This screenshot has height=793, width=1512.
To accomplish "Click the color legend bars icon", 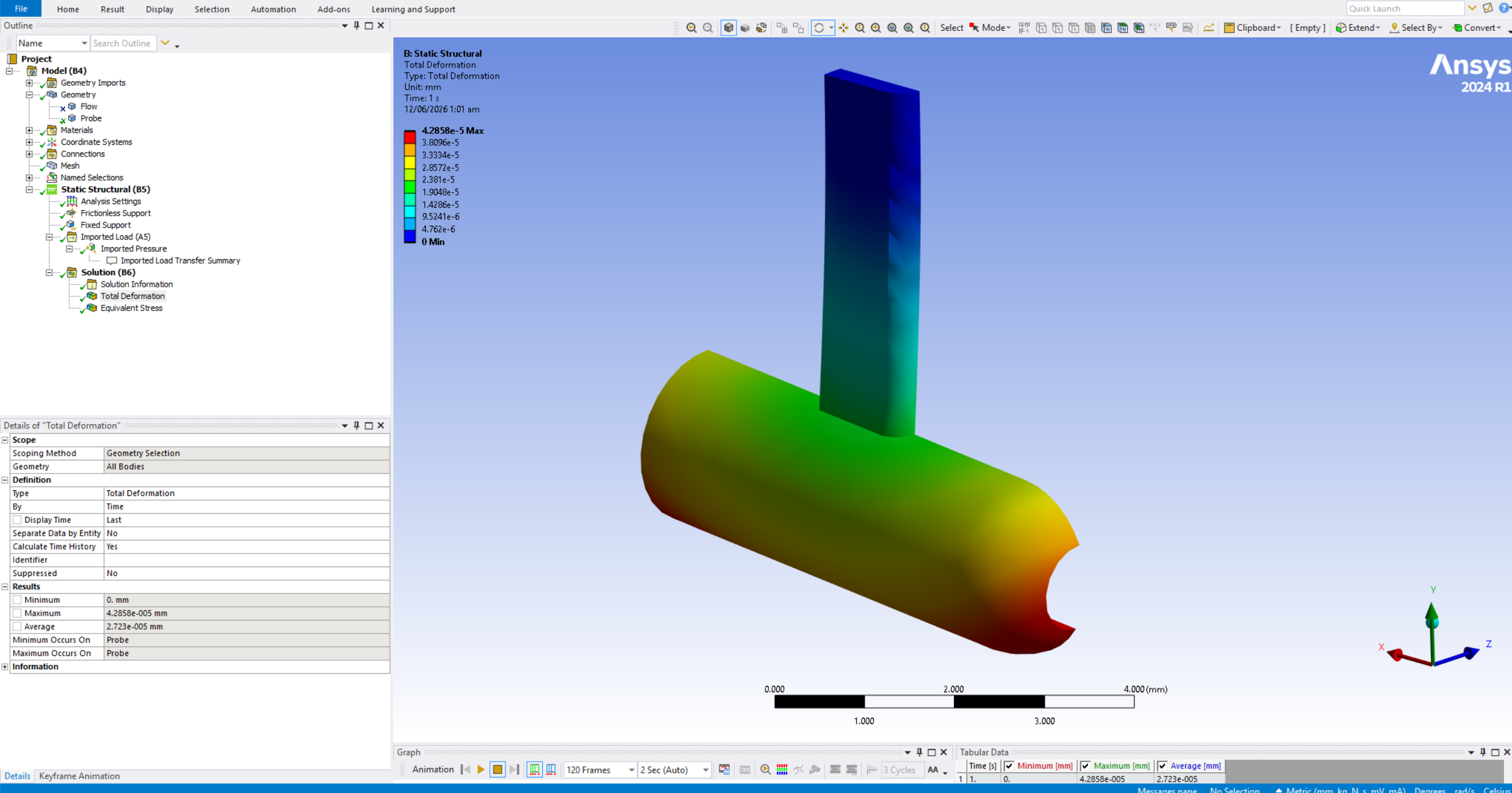I will [x=782, y=769].
